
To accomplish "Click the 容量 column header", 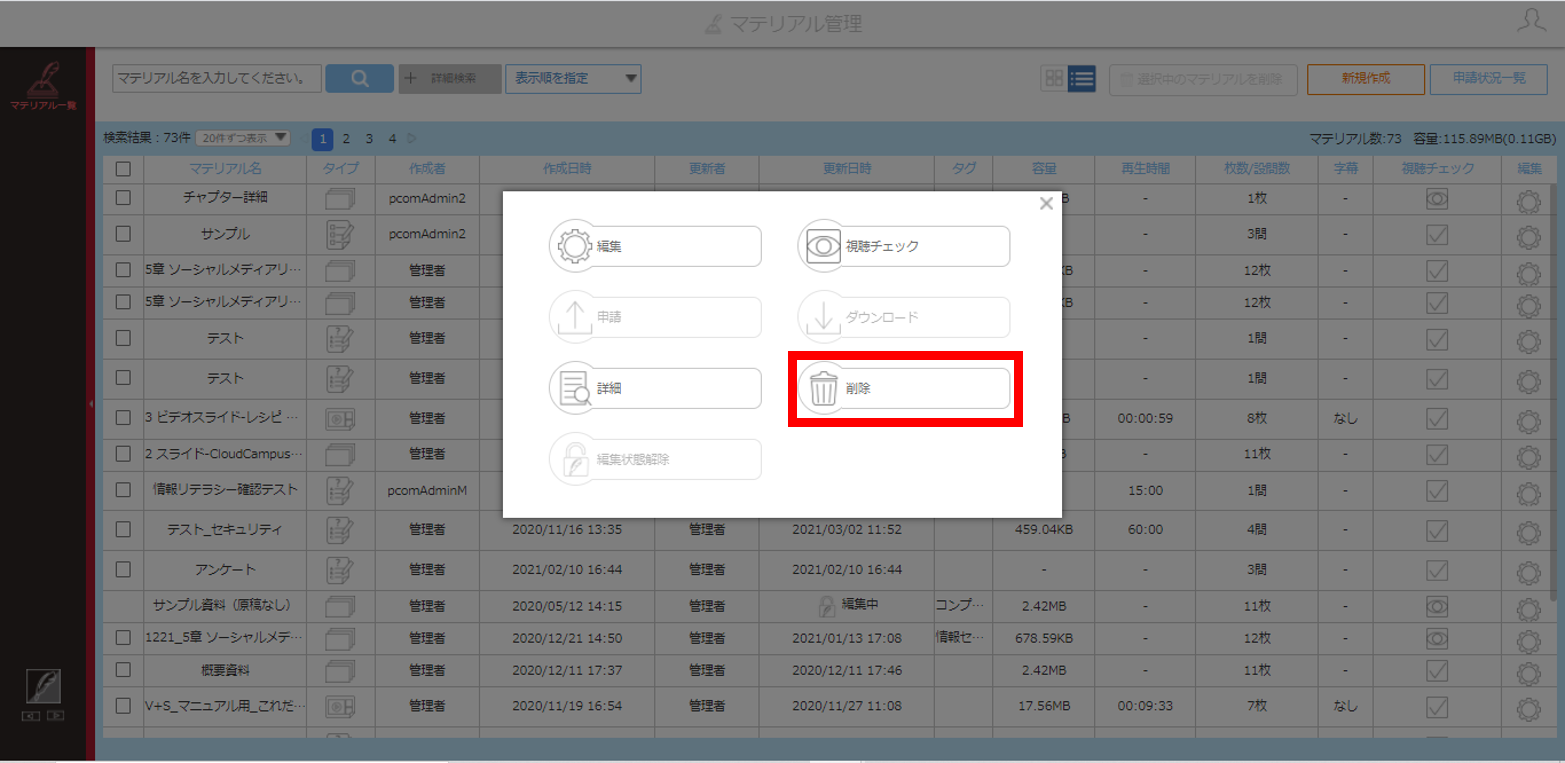I will [1043, 169].
